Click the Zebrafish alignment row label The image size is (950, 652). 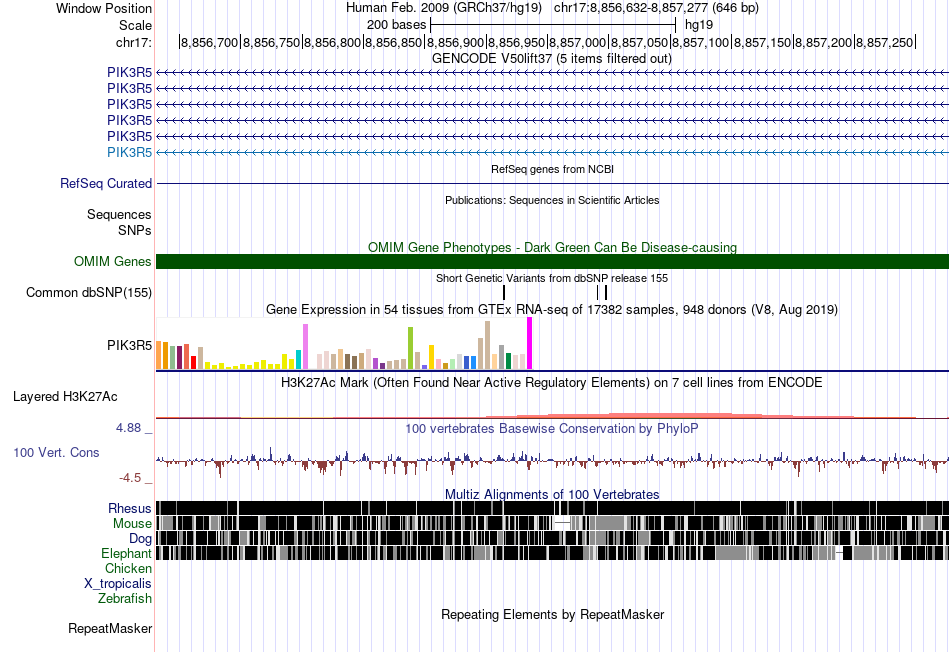coord(125,599)
